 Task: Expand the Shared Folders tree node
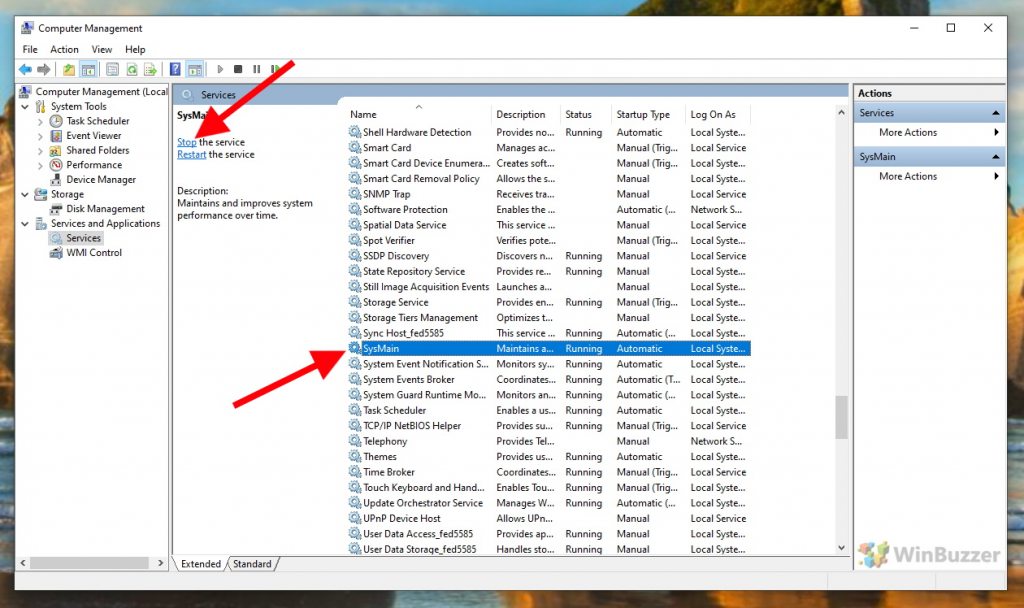coord(40,151)
